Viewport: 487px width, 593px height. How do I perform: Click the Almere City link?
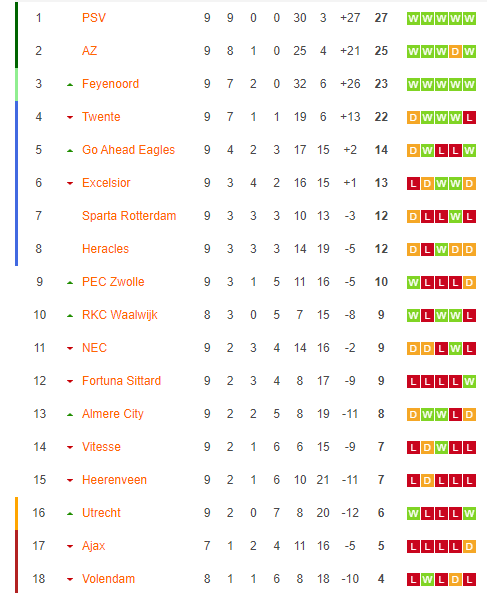[x=113, y=414]
